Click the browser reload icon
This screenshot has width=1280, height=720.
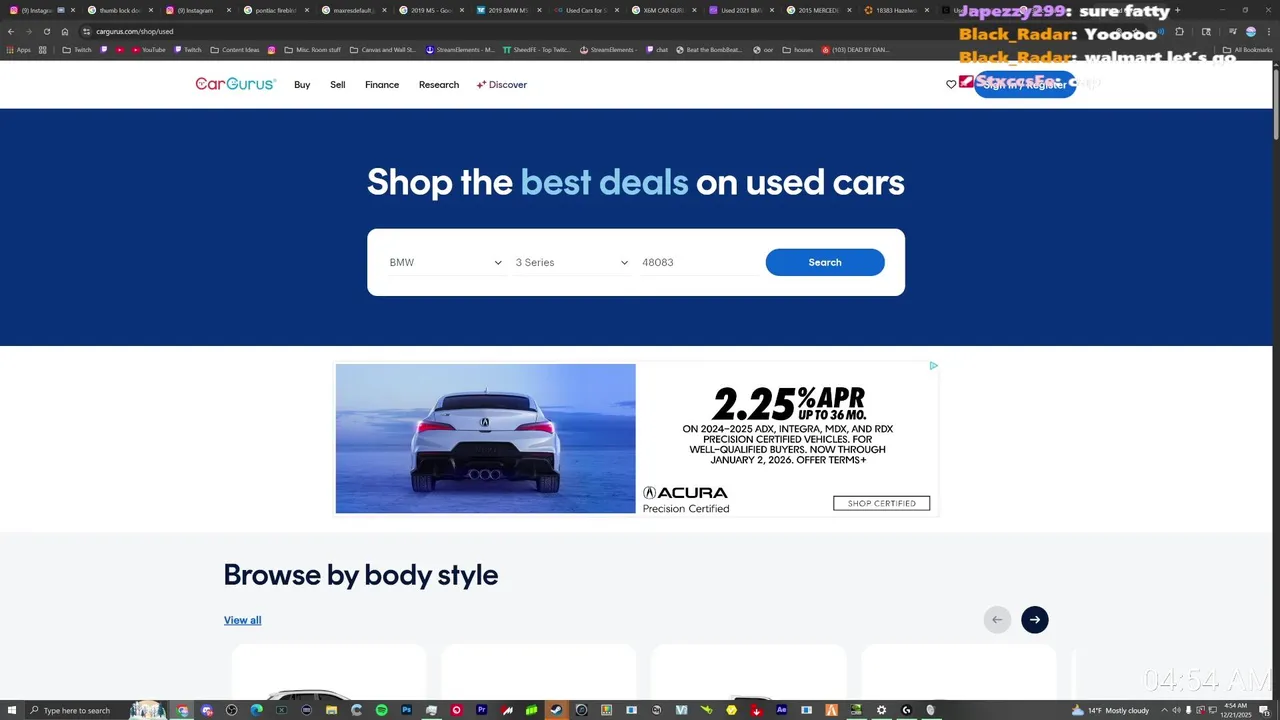click(46, 31)
